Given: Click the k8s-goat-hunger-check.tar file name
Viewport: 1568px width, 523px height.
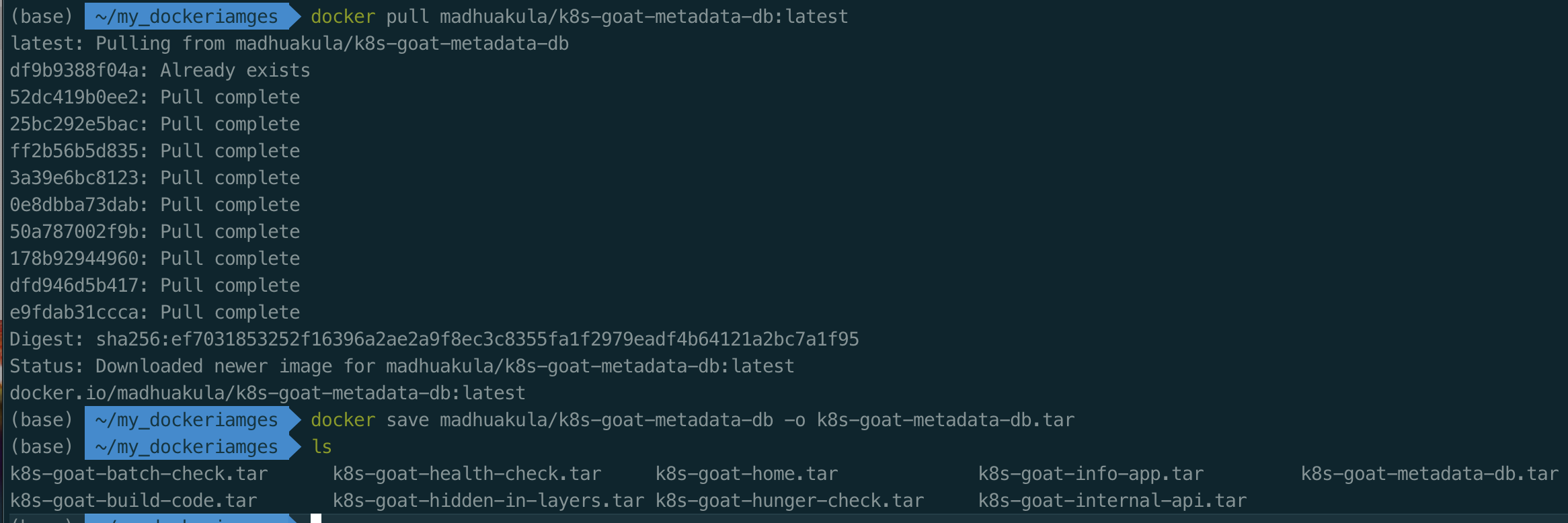Looking at the screenshot, I should tap(789, 501).
